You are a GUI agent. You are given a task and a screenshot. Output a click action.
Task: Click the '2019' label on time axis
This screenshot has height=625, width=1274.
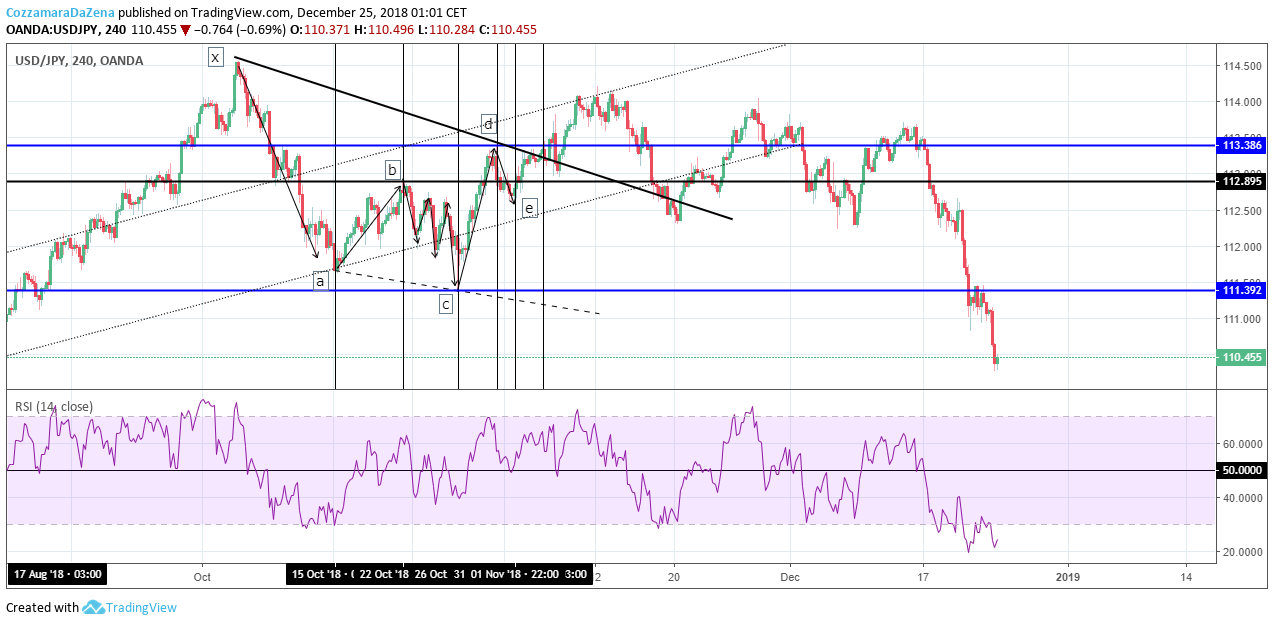pos(1068,576)
